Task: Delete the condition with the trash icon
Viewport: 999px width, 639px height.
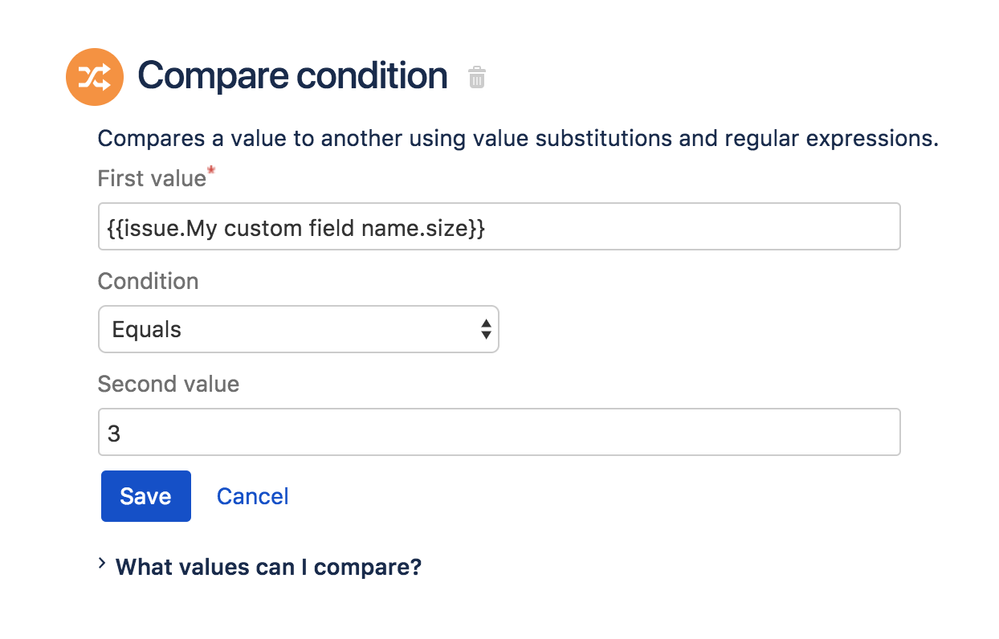Action: coord(477,77)
